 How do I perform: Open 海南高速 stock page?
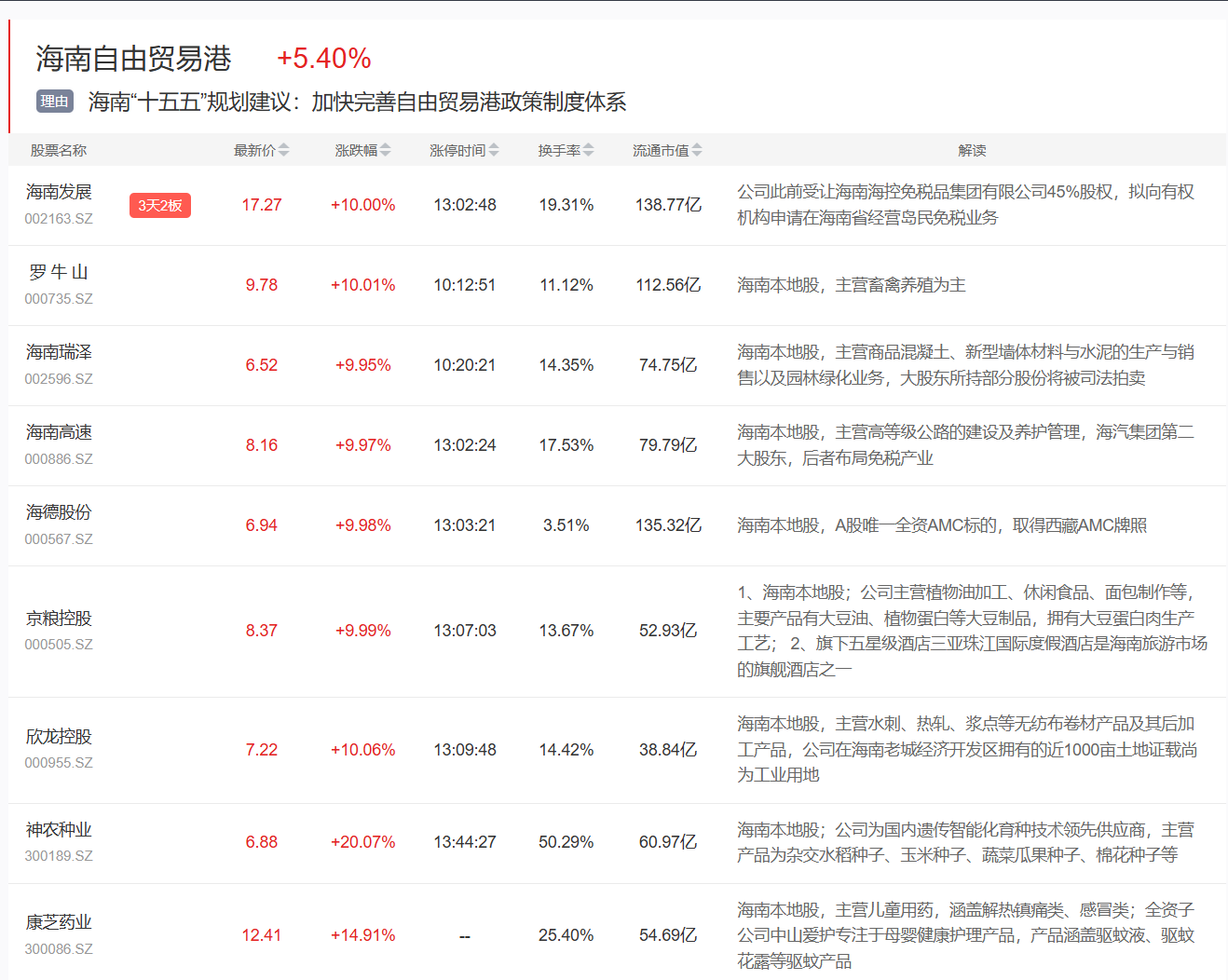tap(59, 432)
